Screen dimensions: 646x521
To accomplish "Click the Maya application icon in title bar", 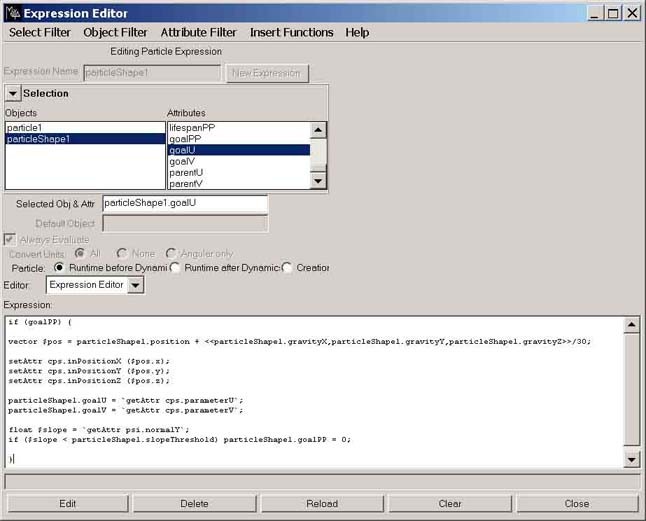I will coord(11,13).
